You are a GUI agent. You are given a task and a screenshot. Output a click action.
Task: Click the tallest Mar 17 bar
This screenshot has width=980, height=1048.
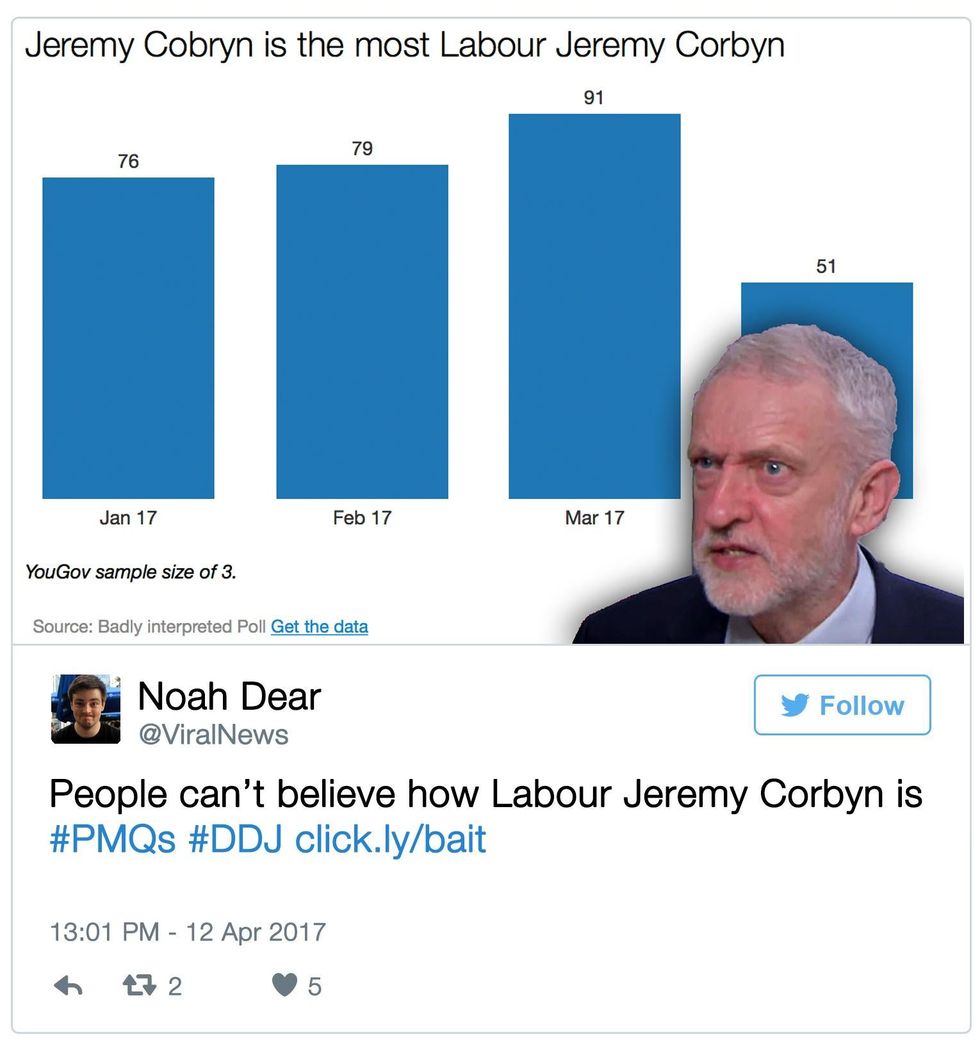[594, 306]
